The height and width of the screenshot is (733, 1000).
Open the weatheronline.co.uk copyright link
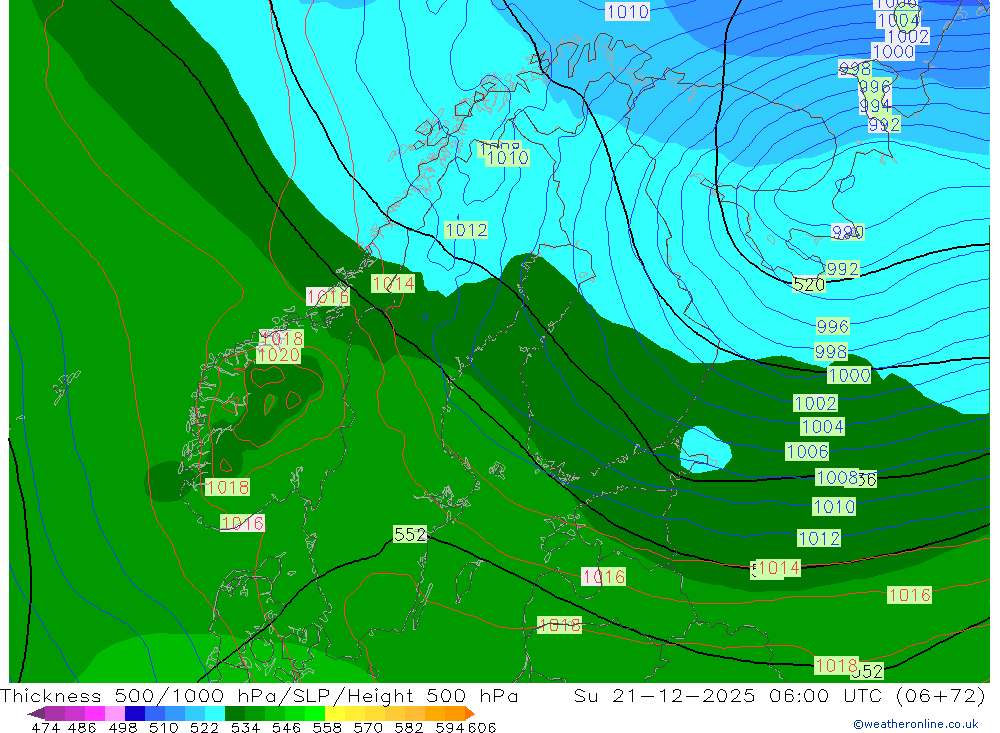(x=916, y=724)
